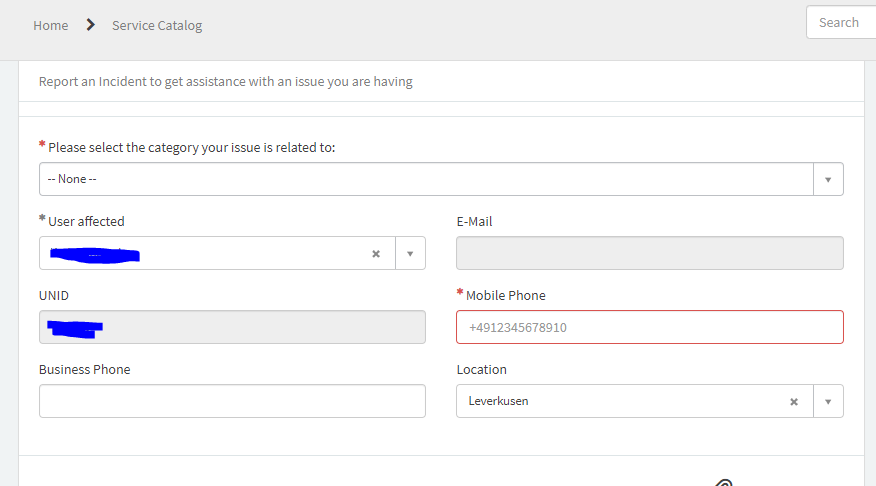Click the 'Location' label
Screen dimensions: 876x486
[482, 370]
